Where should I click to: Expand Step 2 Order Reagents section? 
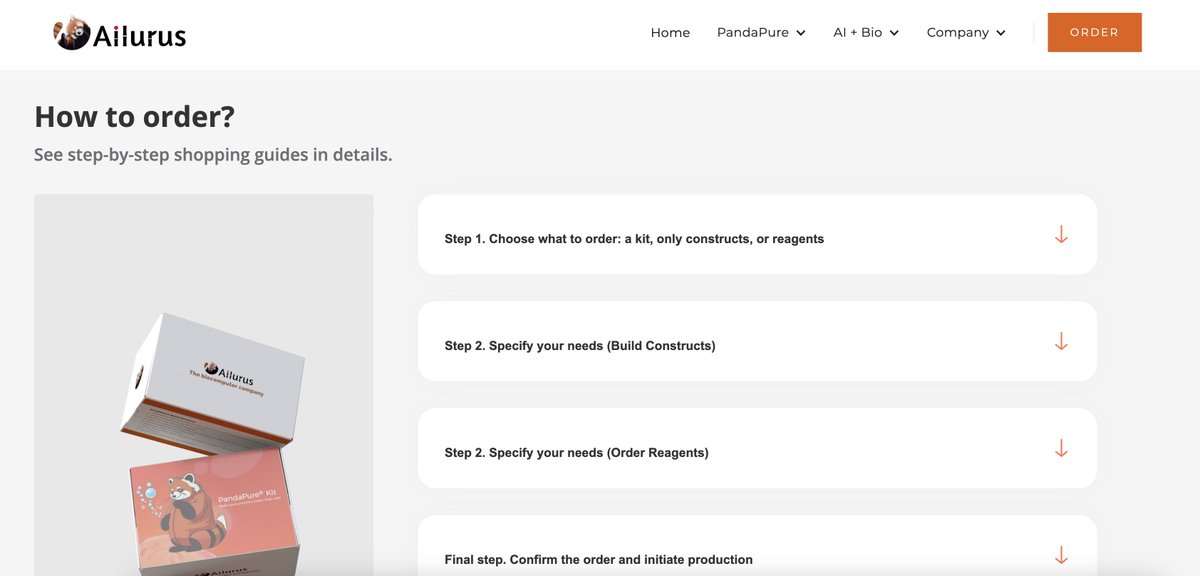pyautogui.click(x=757, y=449)
